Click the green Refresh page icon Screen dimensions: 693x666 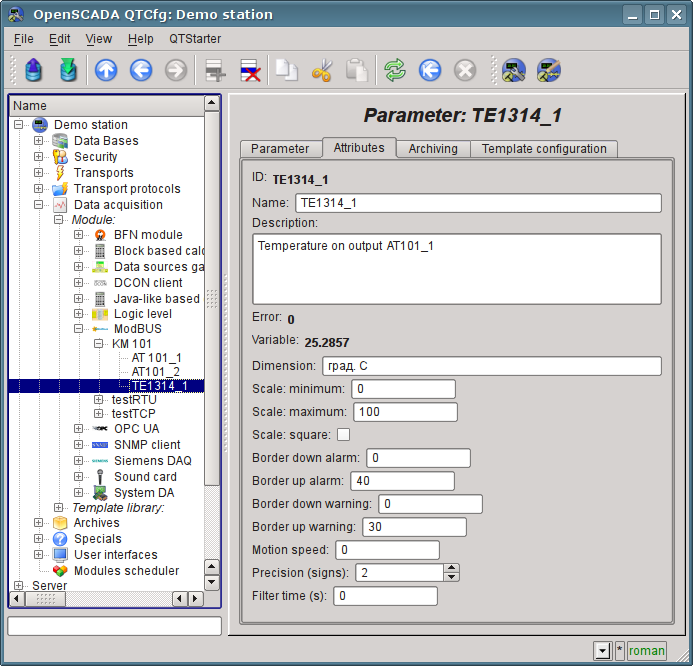(x=395, y=70)
